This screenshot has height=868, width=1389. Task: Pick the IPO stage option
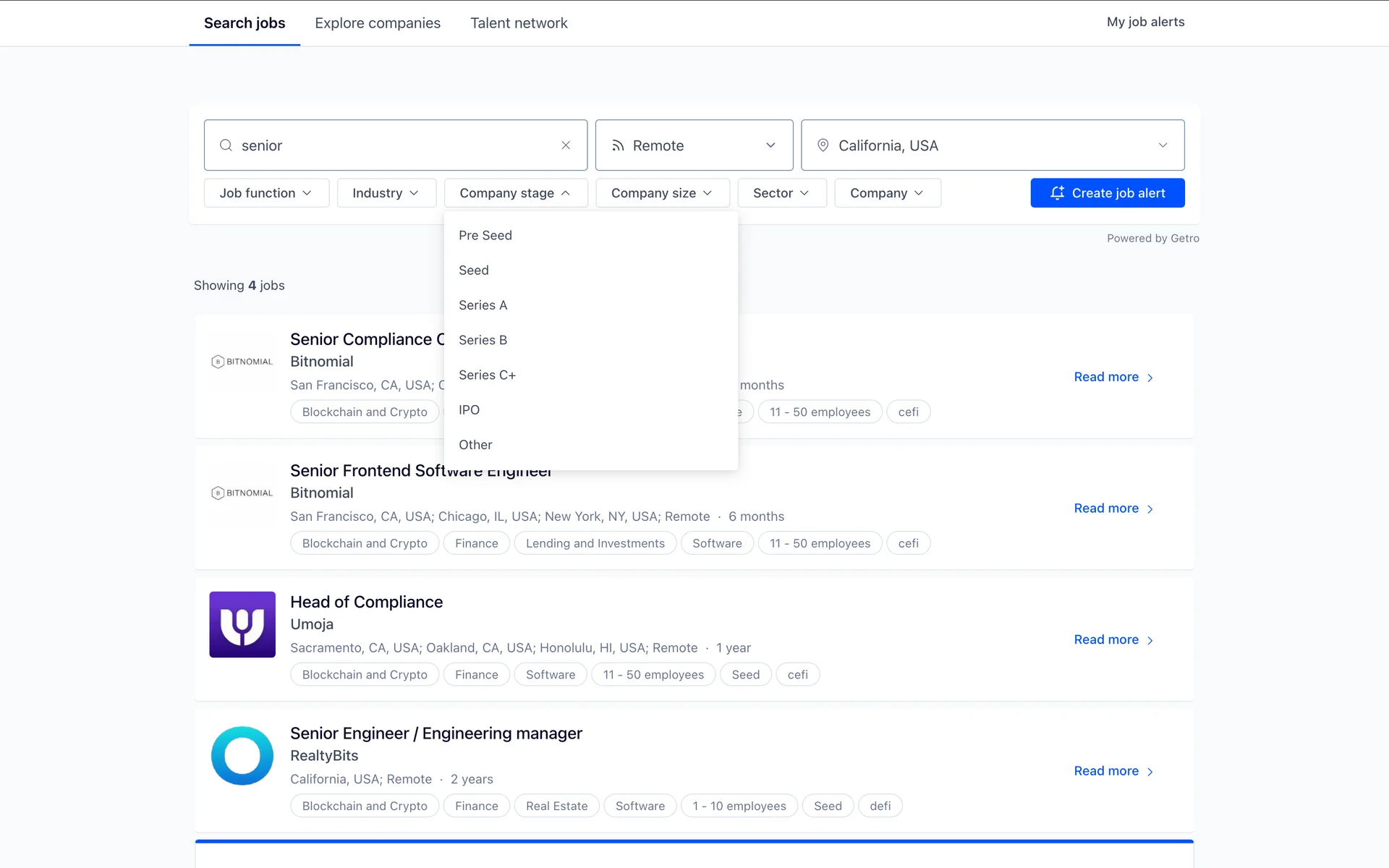click(x=469, y=410)
